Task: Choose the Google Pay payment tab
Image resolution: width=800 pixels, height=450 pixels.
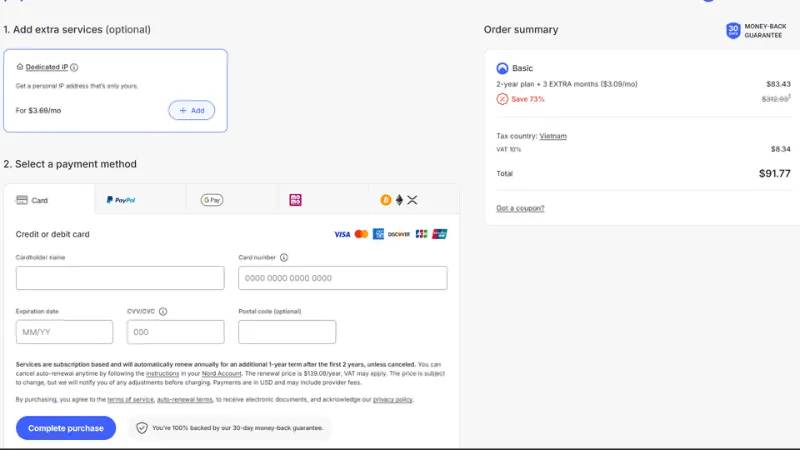Action: coord(232,200)
